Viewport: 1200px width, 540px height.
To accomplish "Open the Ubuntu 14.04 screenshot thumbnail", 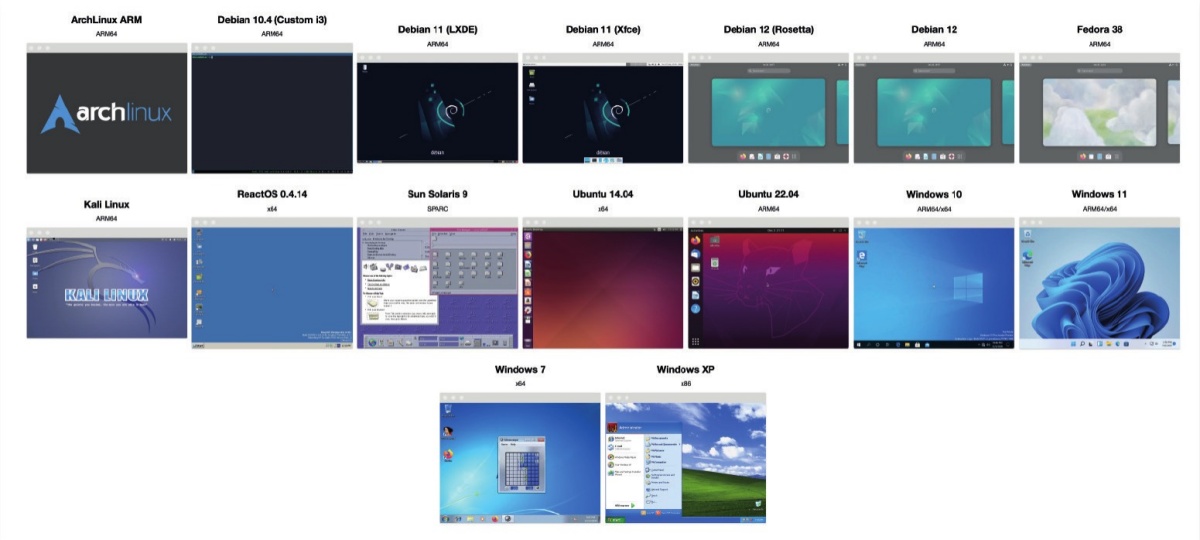I will point(603,283).
